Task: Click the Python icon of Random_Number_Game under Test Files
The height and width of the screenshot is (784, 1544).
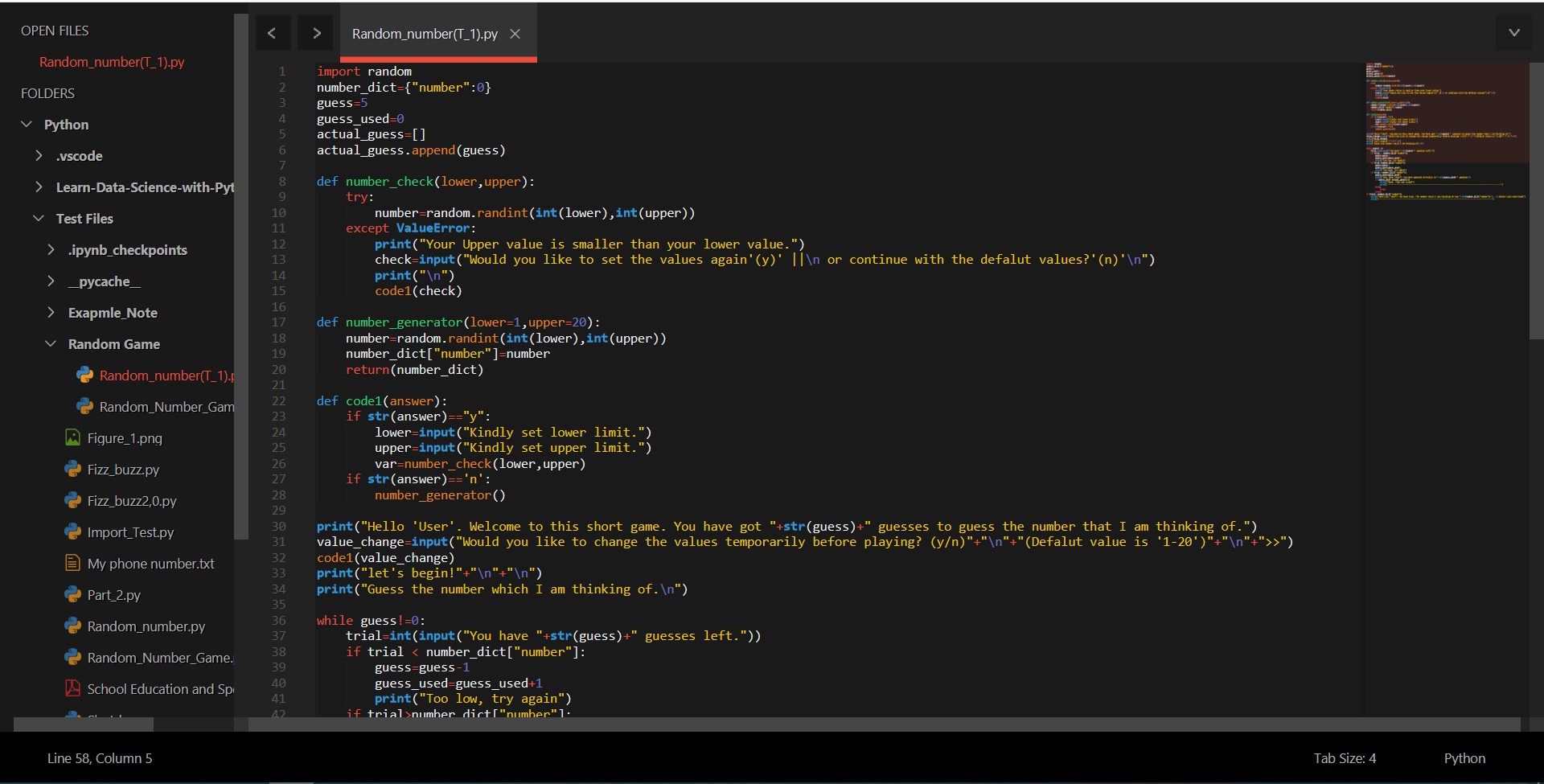Action: pyautogui.click(x=72, y=657)
